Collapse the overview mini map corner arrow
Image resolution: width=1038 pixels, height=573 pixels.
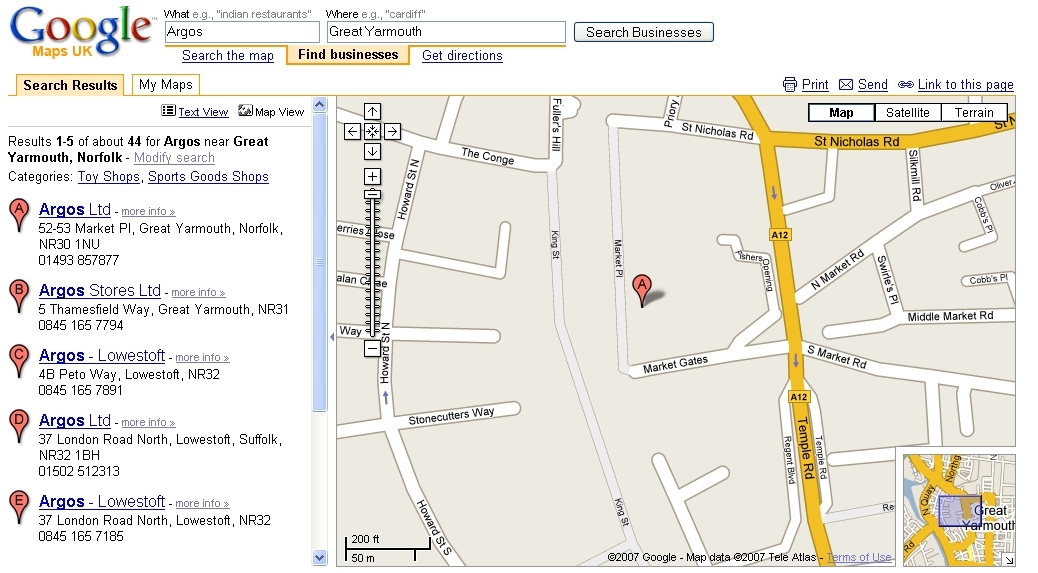(1008, 559)
